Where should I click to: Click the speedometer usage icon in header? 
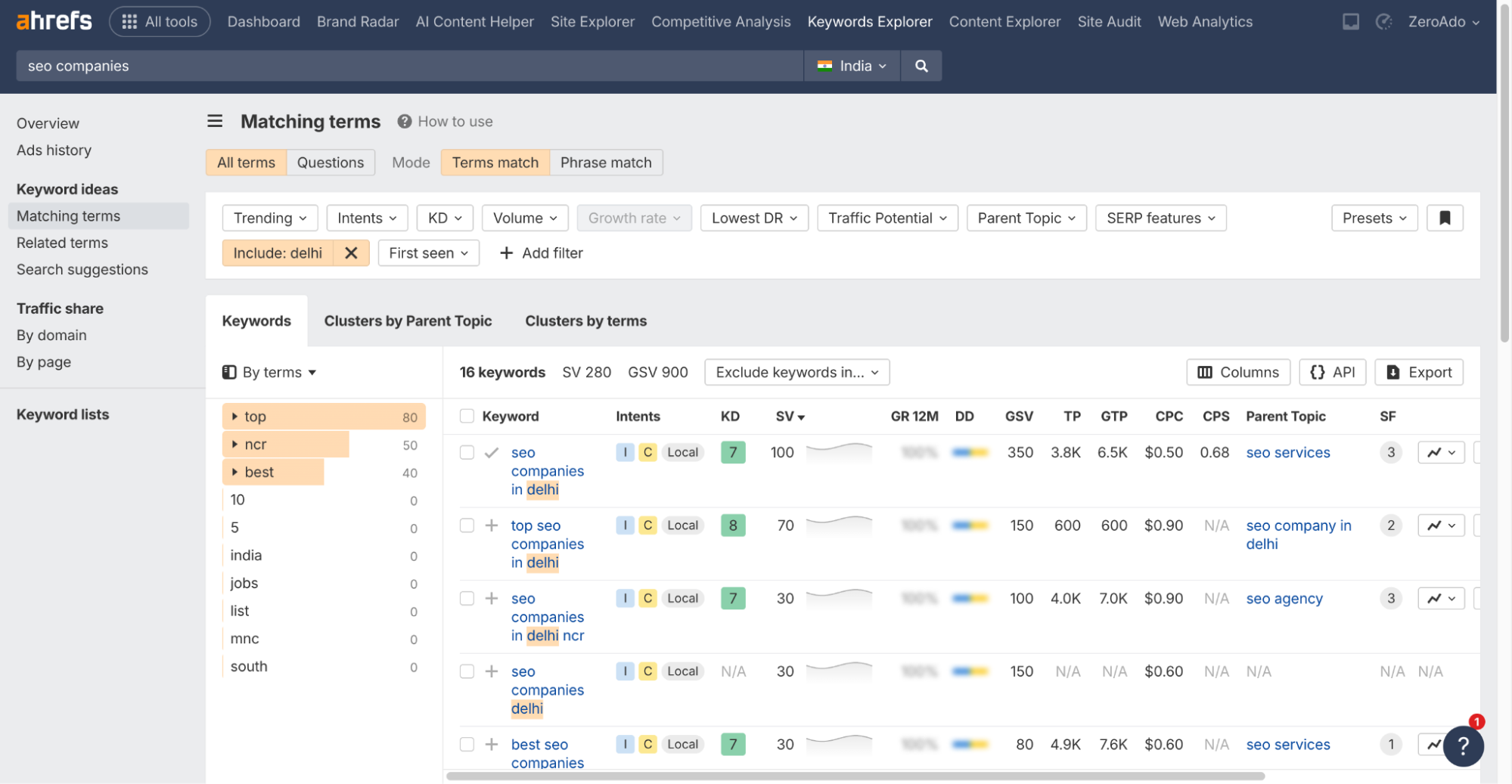(1383, 22)
